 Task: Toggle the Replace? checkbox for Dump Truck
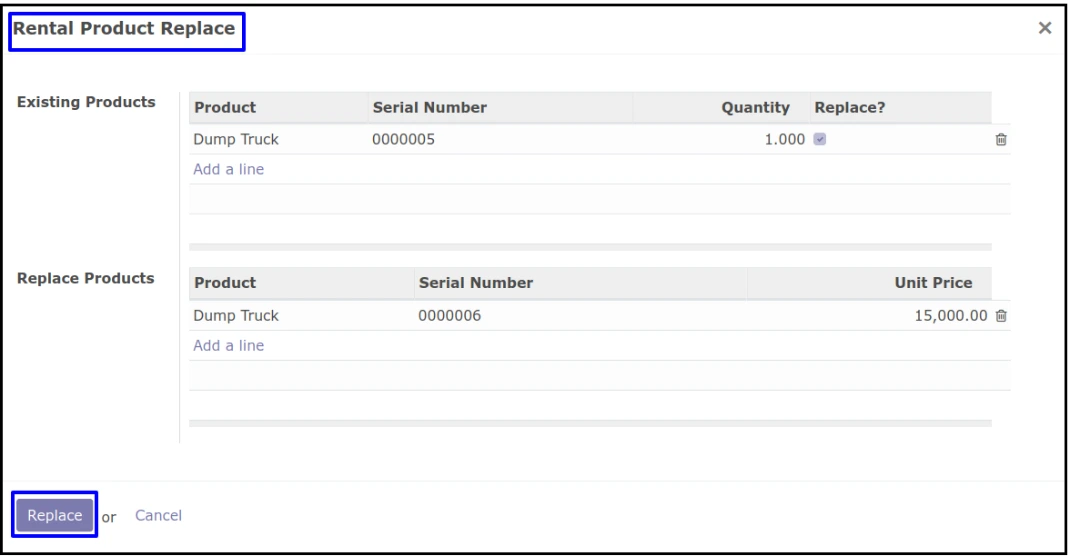point(820,140)
